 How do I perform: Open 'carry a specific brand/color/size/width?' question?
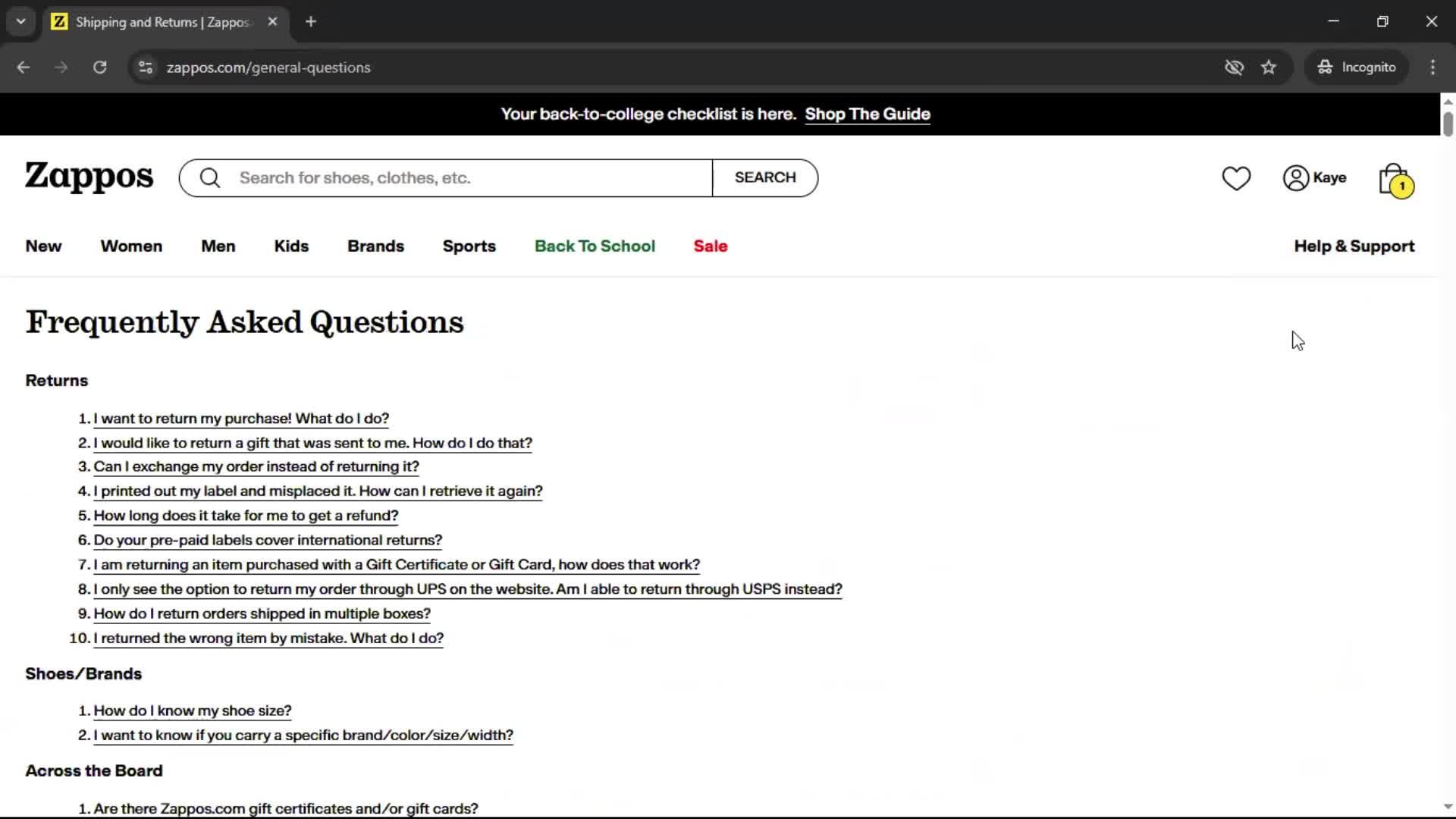click(x=303, y=736)
